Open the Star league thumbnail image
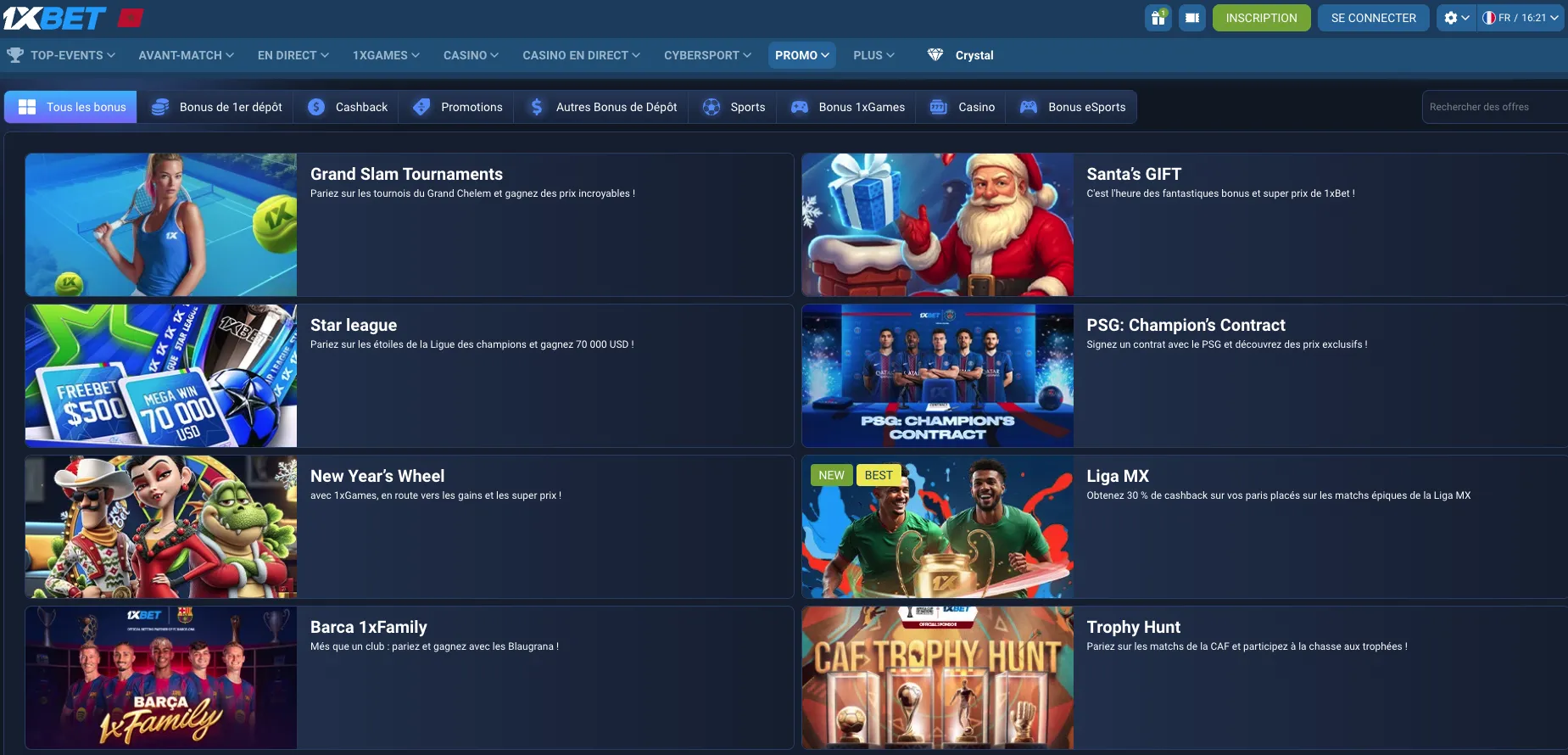This screenshot has height=755, width=1568. coord(161,376)
